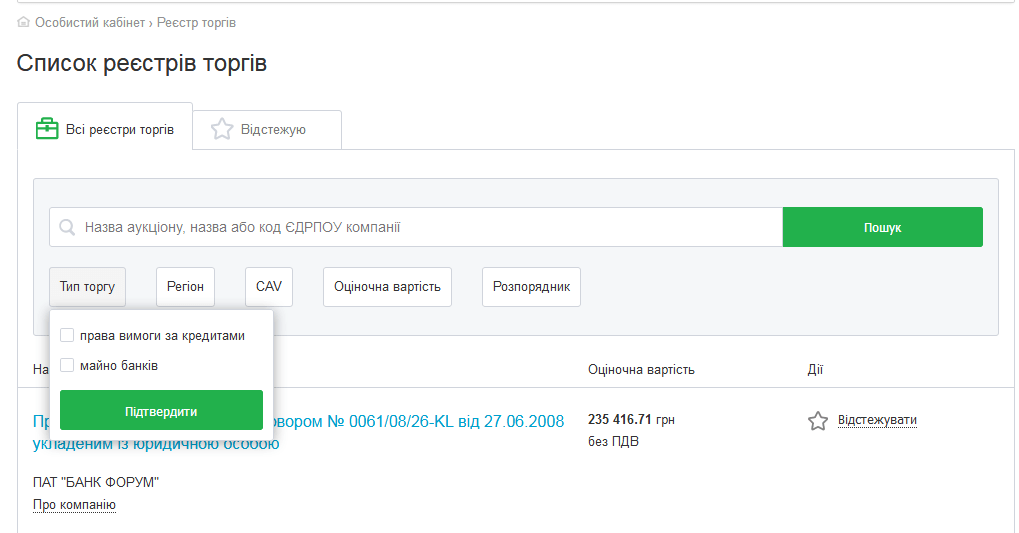Image resolution: width=1019 pixels, height=533 pixels.
Task: Click the star icon beside Відстежувати
Action: click(818, 421)
